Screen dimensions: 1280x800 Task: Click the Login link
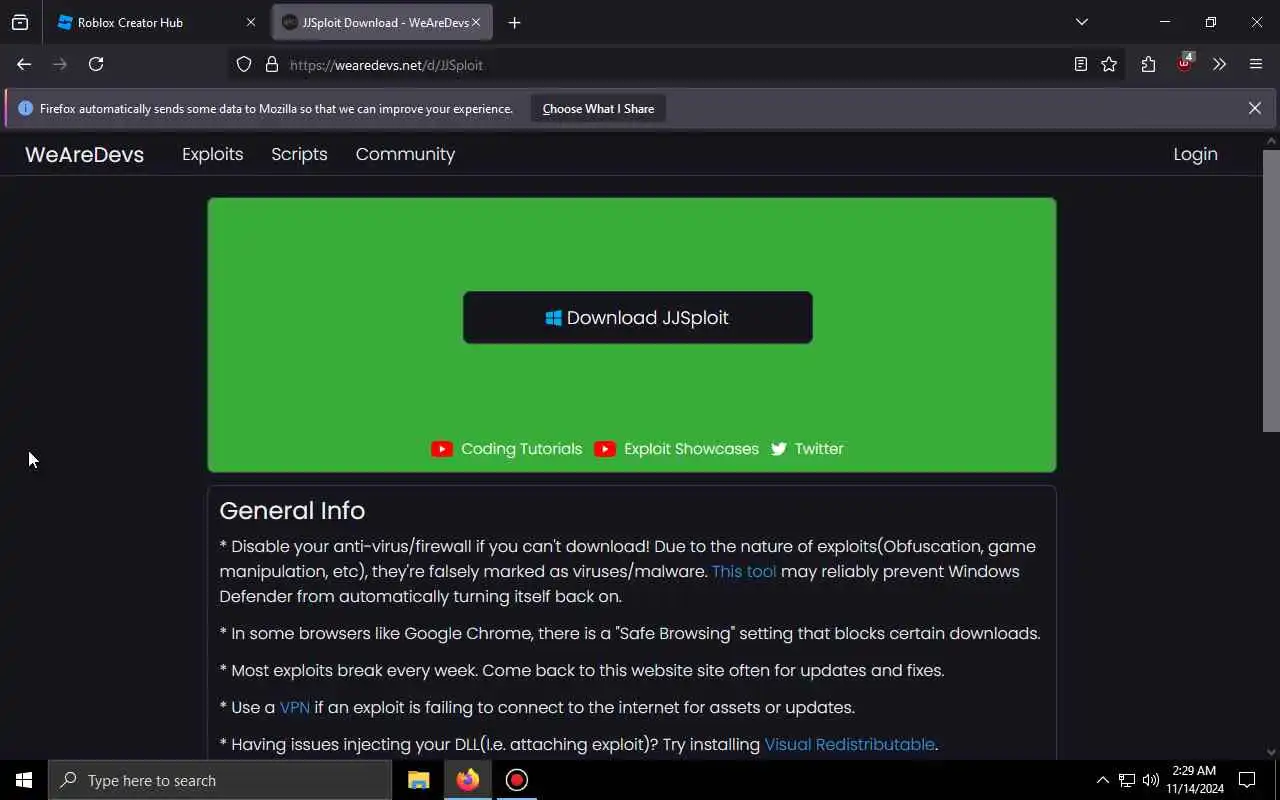1195,154
